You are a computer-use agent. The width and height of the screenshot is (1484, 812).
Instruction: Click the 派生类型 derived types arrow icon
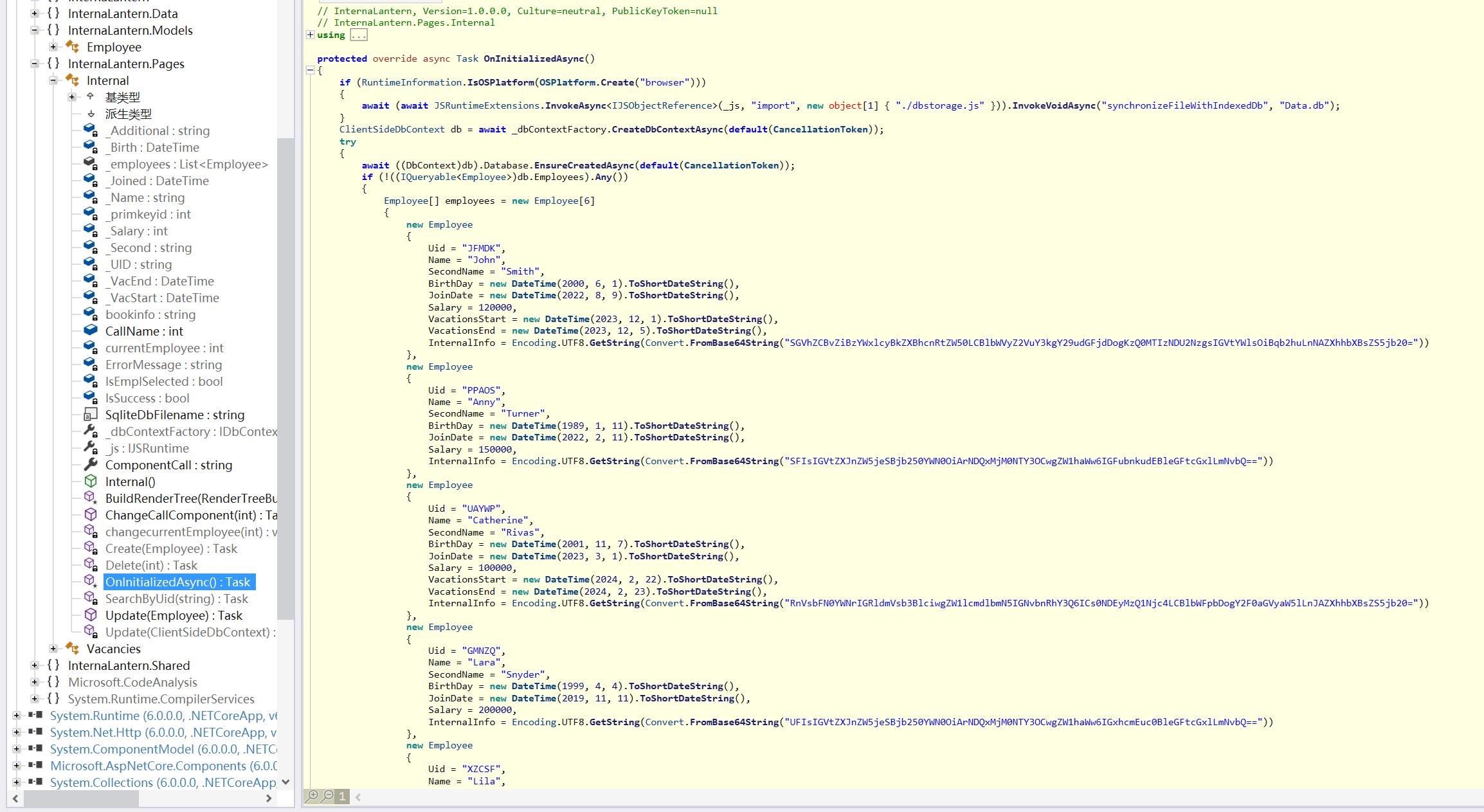click(x=91, y=113)
